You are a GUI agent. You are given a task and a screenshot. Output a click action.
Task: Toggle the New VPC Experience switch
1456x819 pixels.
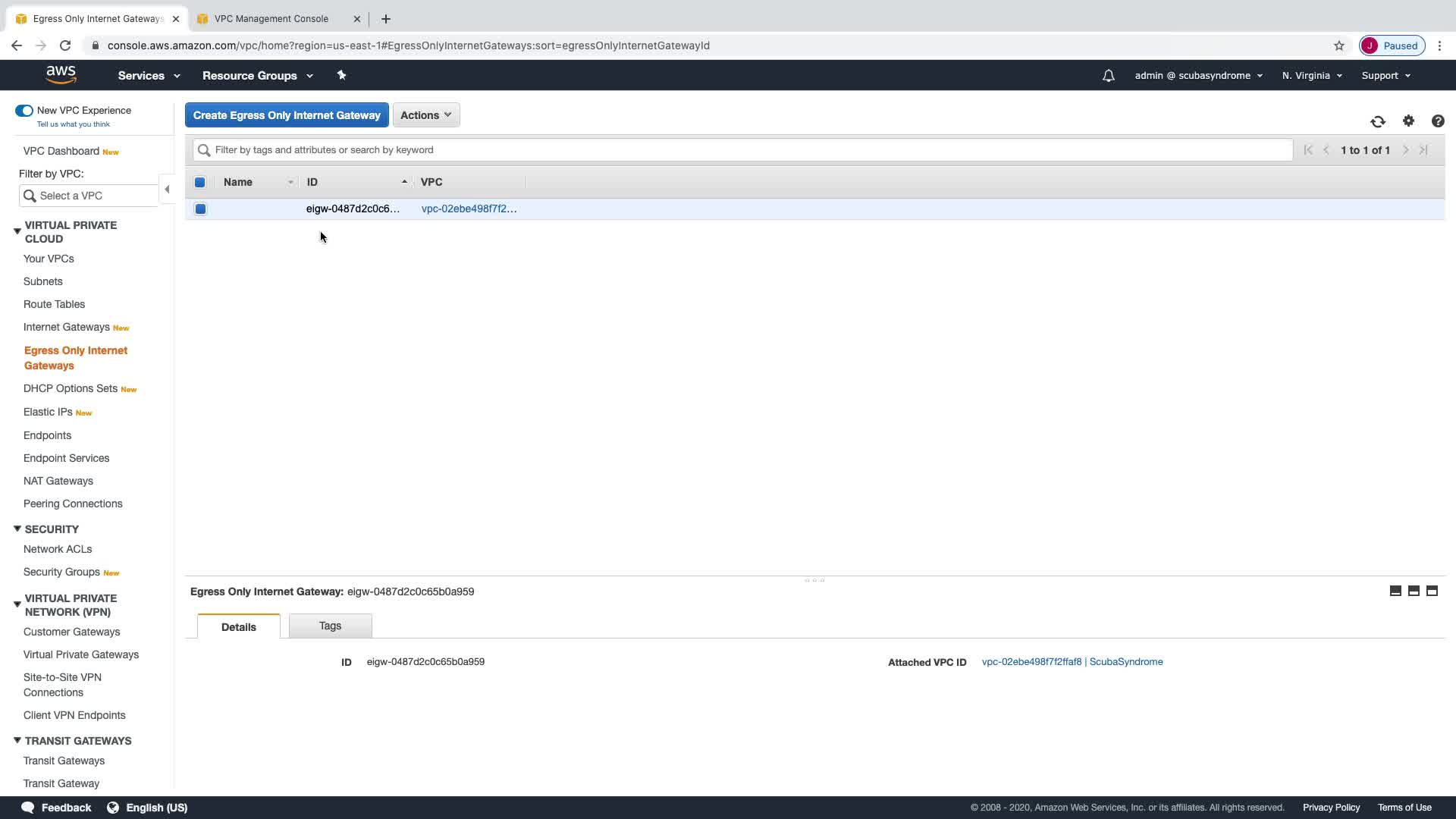(24, 111)
